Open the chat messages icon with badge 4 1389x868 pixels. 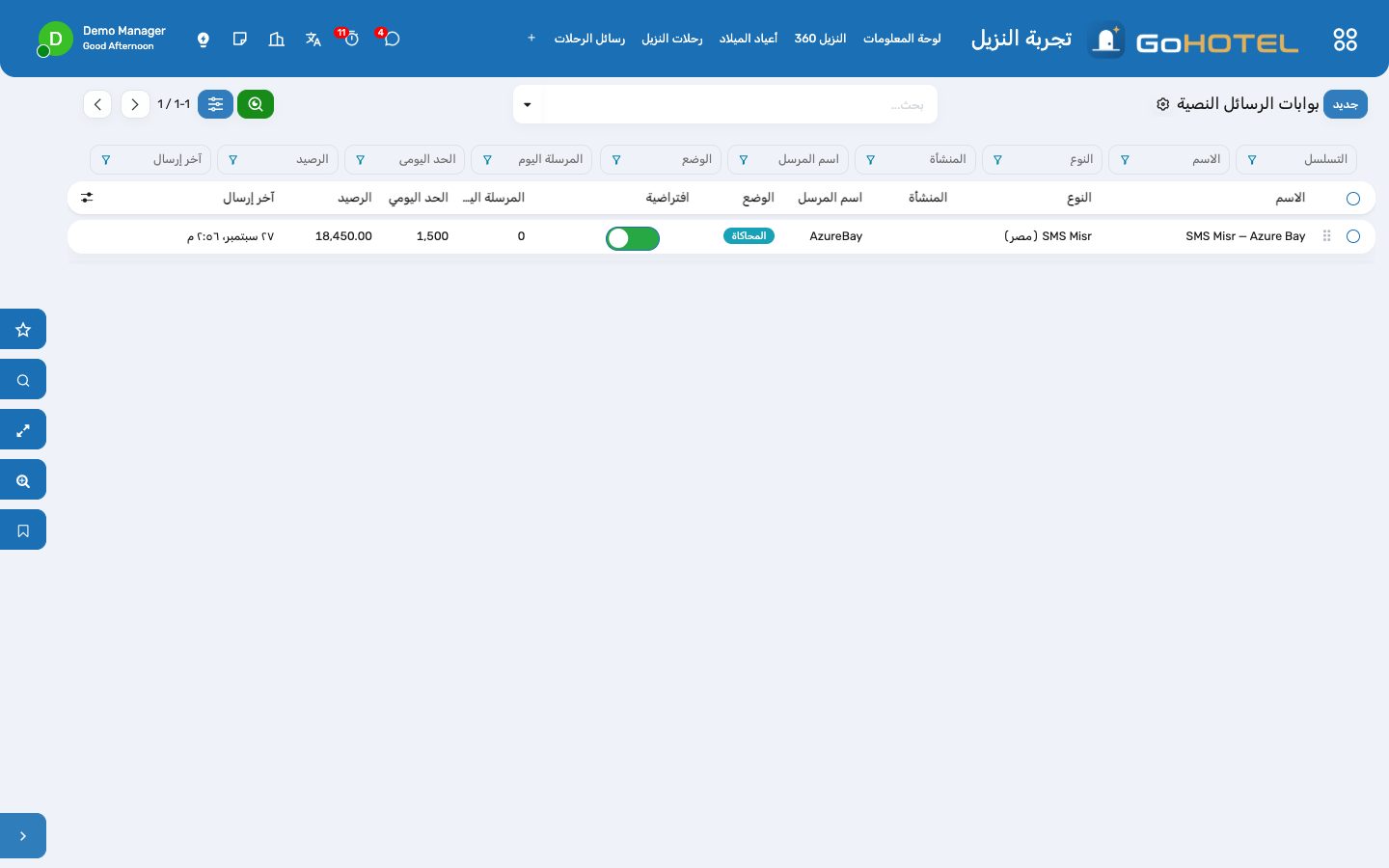pos(391,39)
